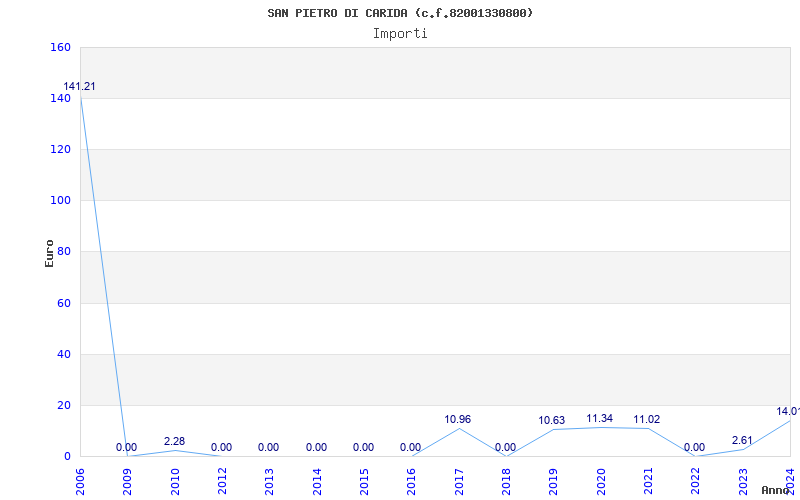The width and height of the screenshot is (800, 500).
Task: Select the 2.61 data label for 2023
Action: point(742,440)
